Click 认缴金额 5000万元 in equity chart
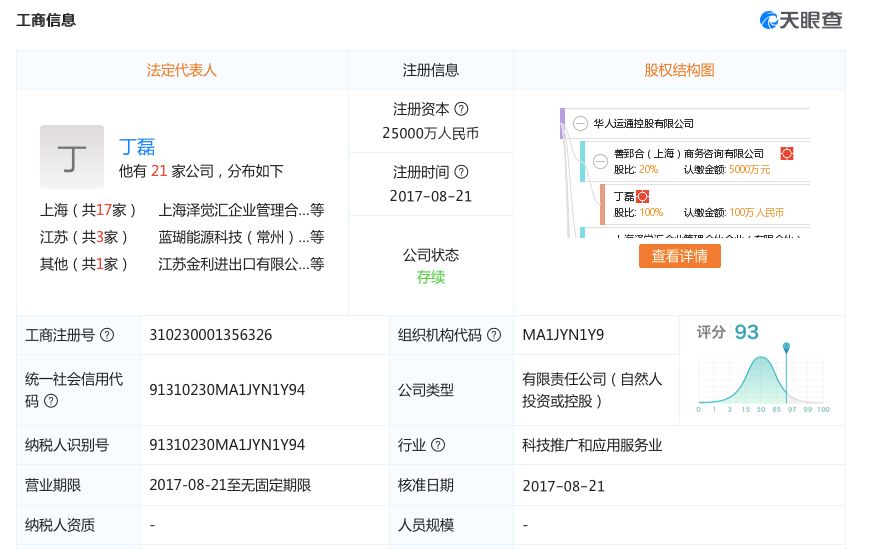Image resolution: width=873 pixels, height=549 pixels. [x=727, y=169]
